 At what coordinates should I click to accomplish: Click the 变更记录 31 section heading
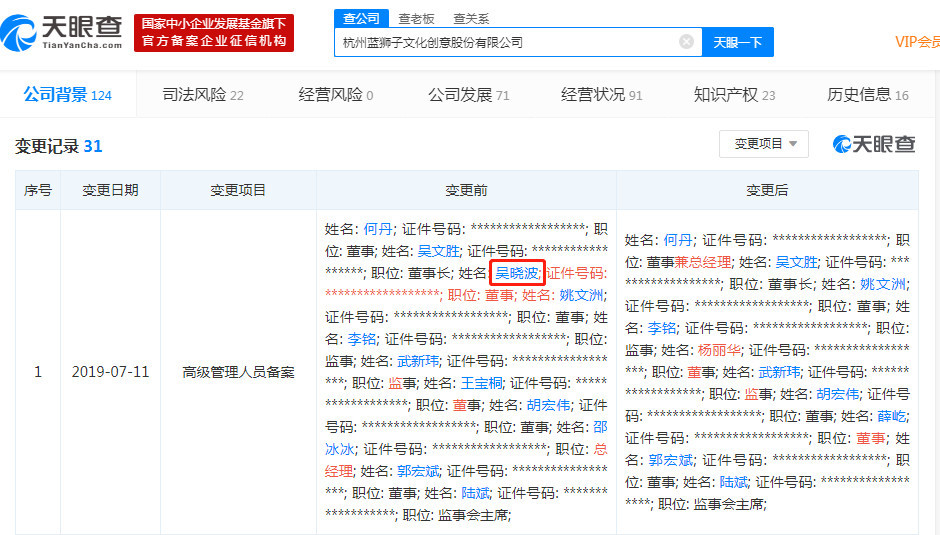point(59,146)
